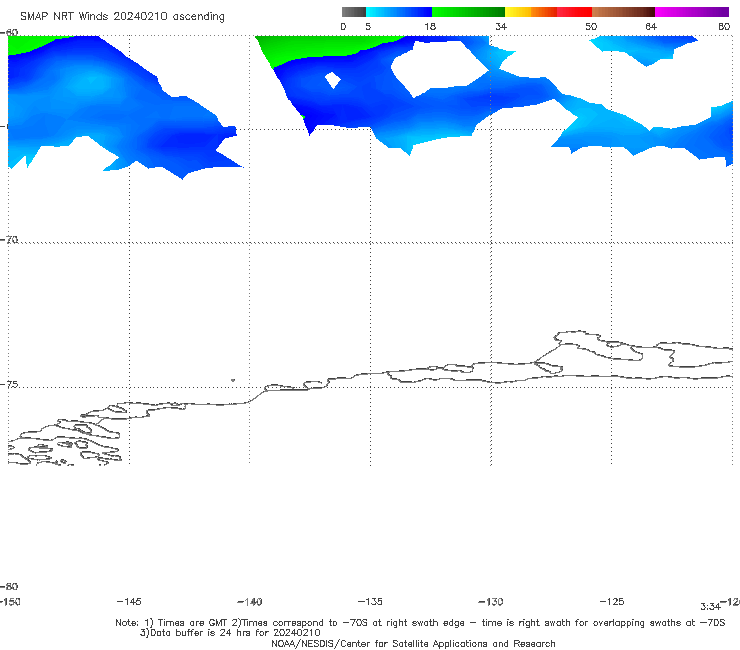Click the green segment of the wind legend
740x650 pixels.
(468, 12)
